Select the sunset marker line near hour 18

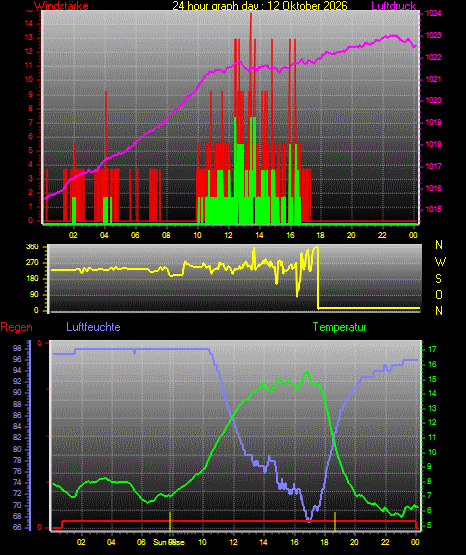coord(335,521)
